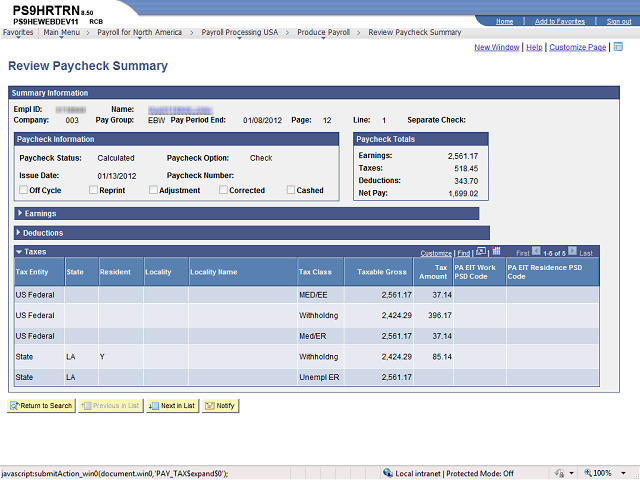Click the Last link in Taxes grid
The height and width of the screenshot is (480, 640).
(x=586, y=253)
